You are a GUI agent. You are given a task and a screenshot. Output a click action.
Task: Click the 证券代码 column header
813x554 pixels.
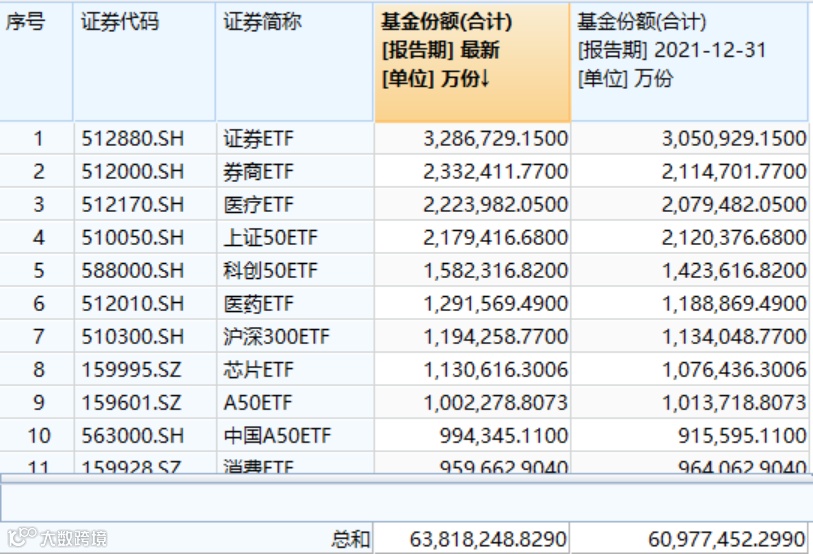pos(144,62)
